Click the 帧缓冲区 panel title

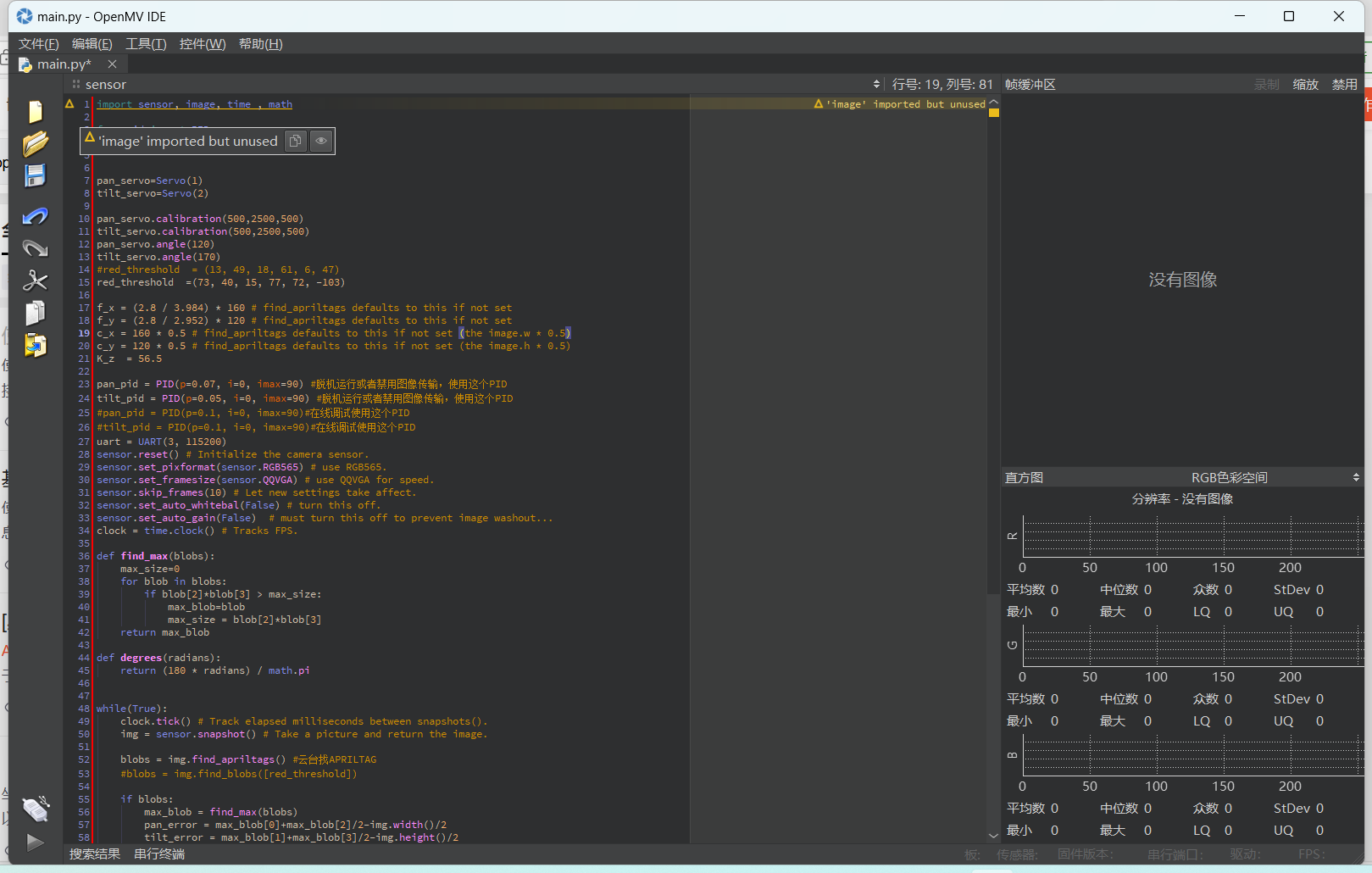[1030, 84]
